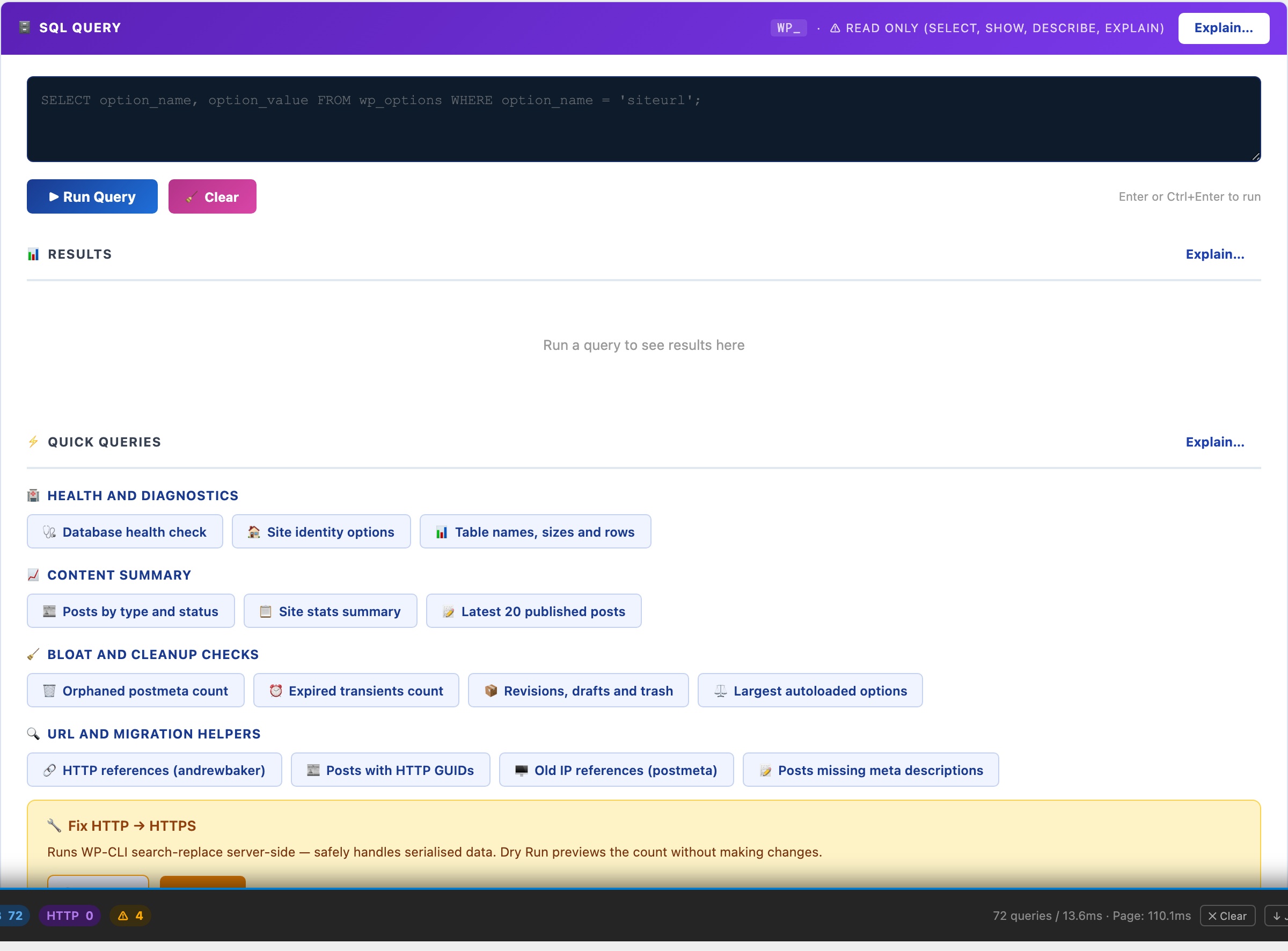The image size is (1288, 951).
Task: Open Explain in the SQL Query header
Action: pyautogui.click(x=1224, y=27)
